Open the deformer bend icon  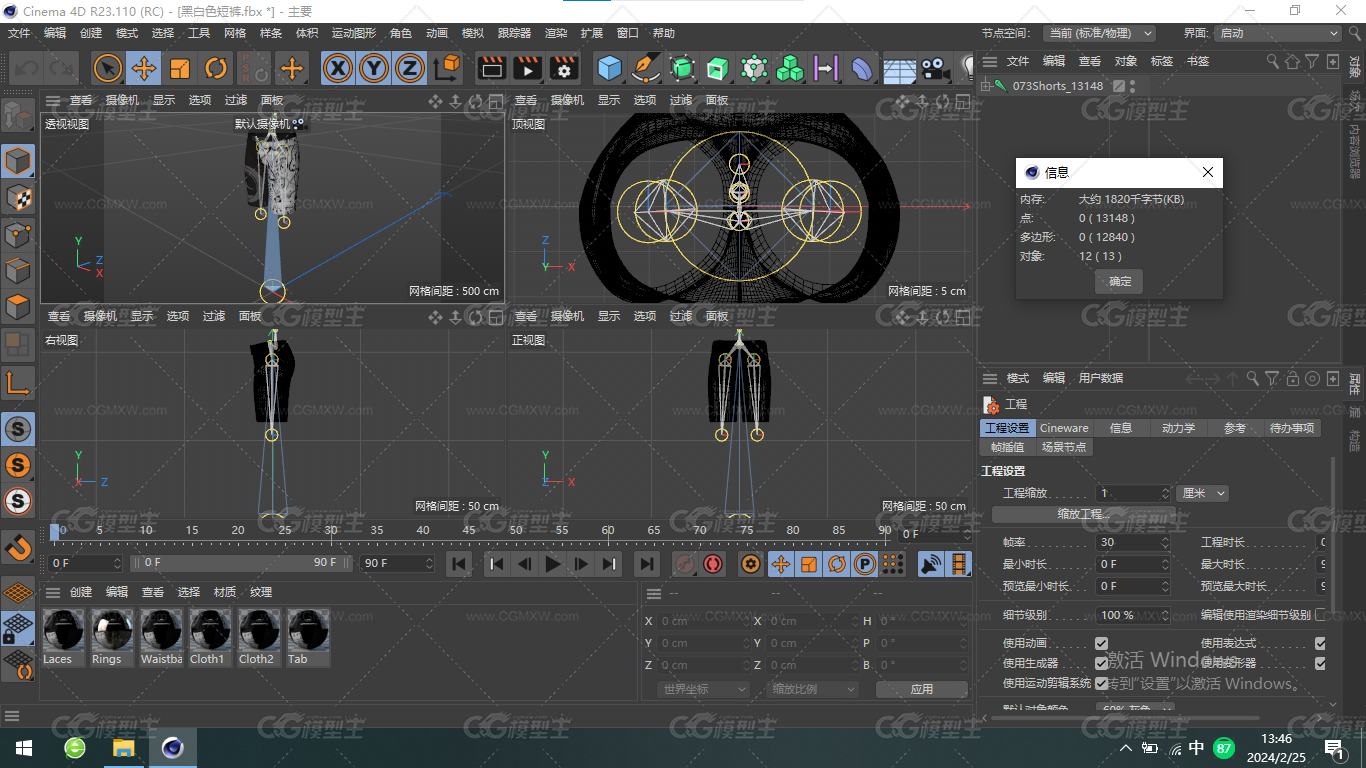tap(861, 68)
